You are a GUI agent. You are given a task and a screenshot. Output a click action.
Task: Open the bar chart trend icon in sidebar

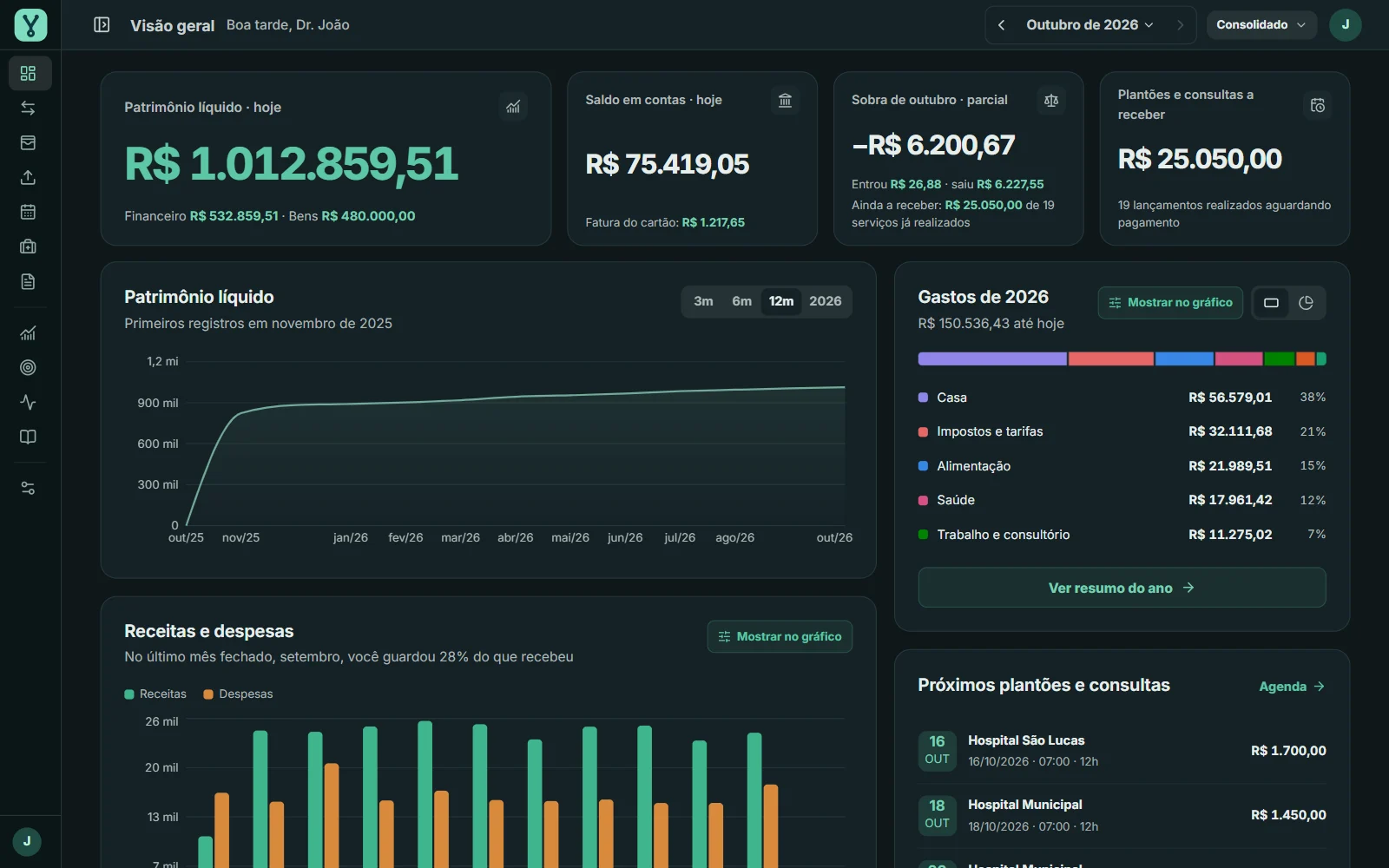[29, 333]
